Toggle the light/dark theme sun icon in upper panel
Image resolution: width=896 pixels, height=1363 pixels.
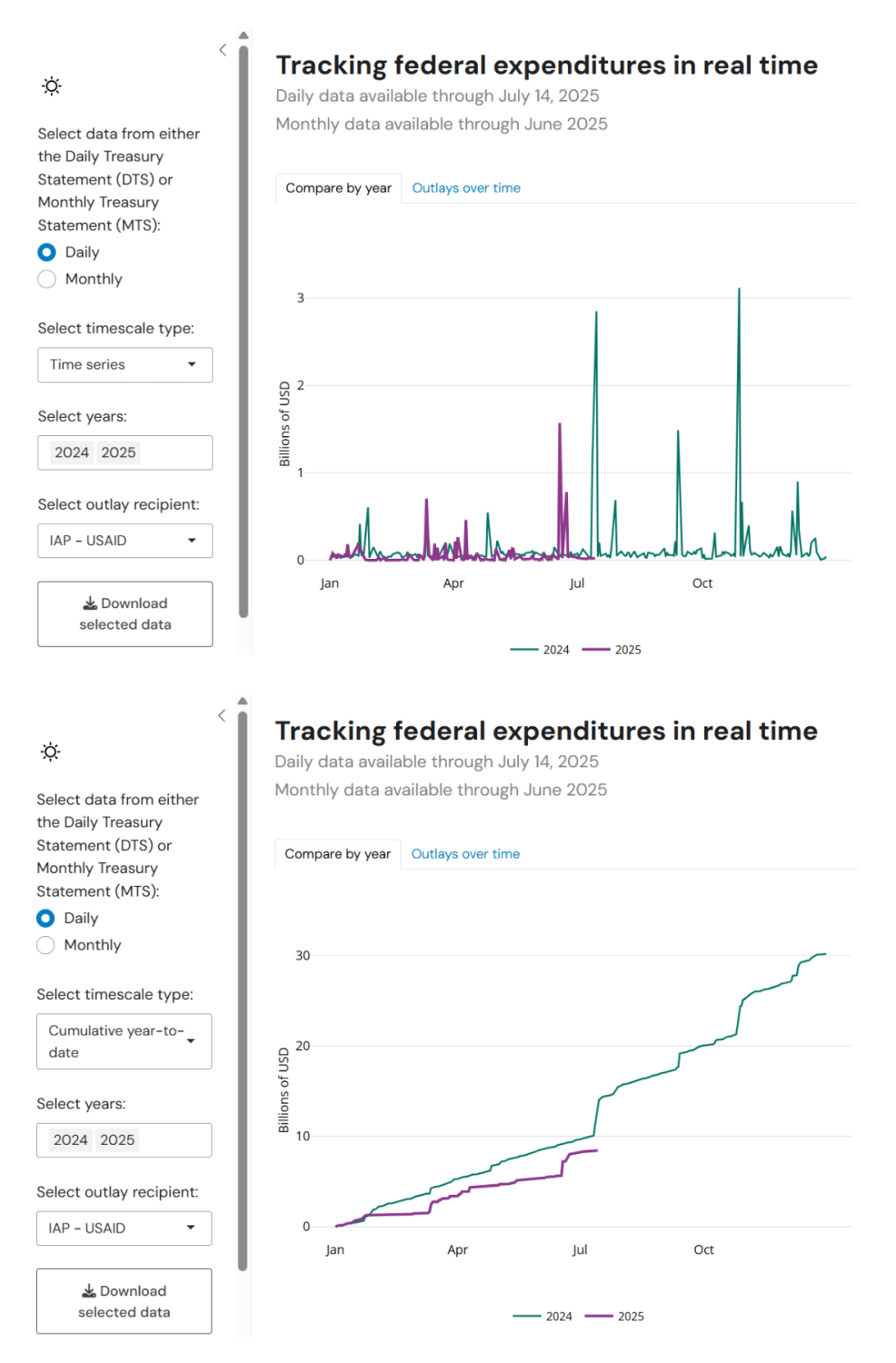(52, 86)
